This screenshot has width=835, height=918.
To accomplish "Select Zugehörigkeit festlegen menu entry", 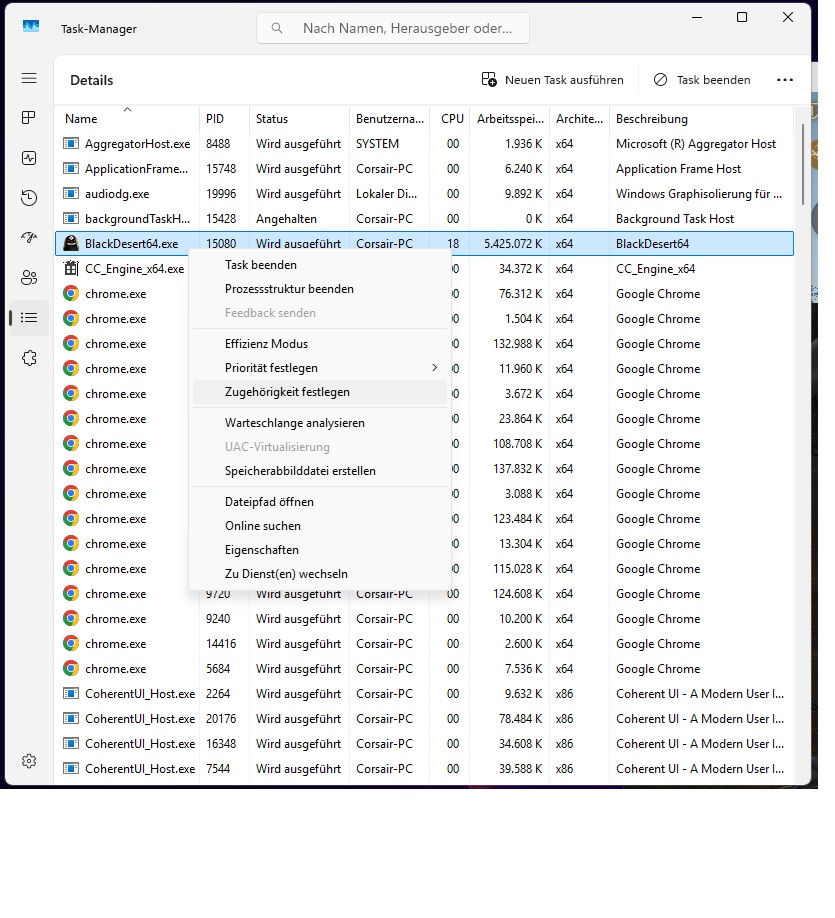I will (320, 392).
